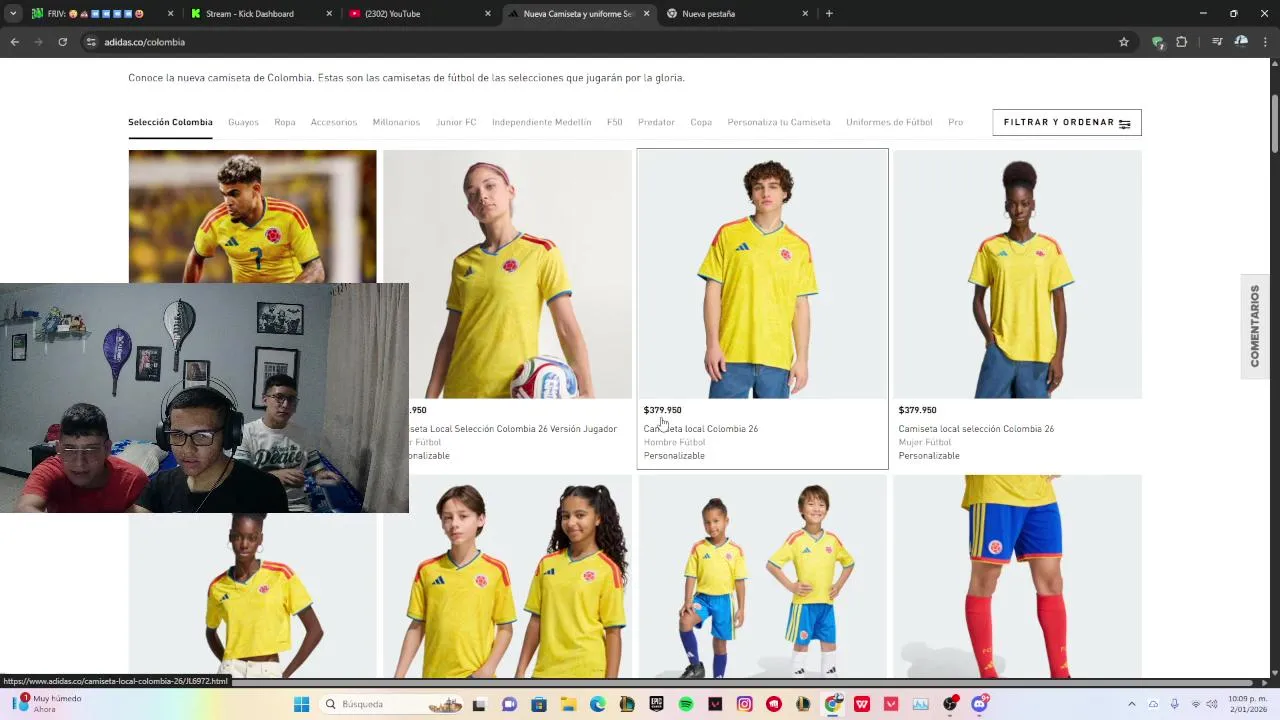Close the YouTube tab
Image resolution: width=1280 pixels, height=720 pixels.
(x=488, y=14)
